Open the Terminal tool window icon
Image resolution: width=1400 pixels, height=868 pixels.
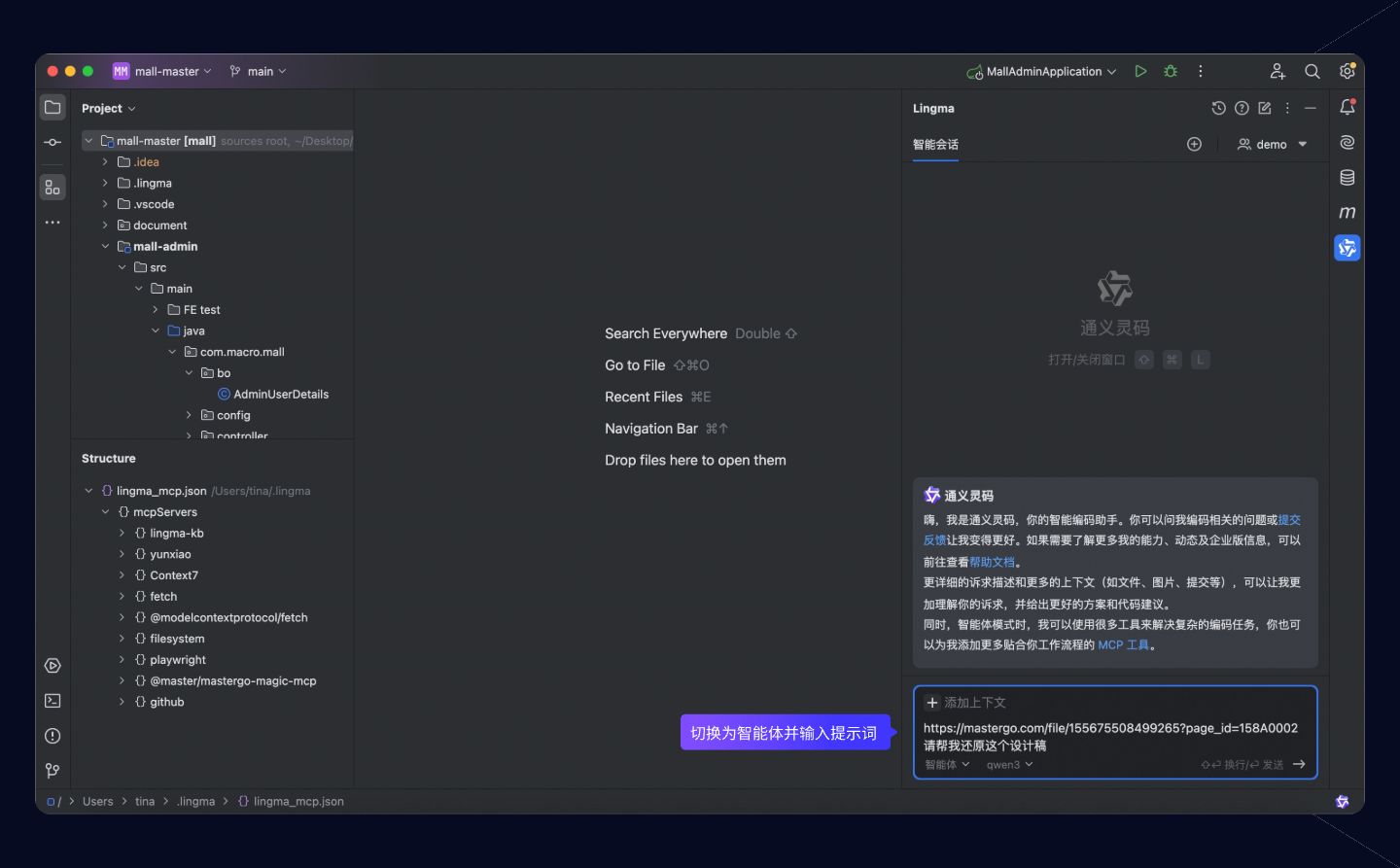(52, 701)
